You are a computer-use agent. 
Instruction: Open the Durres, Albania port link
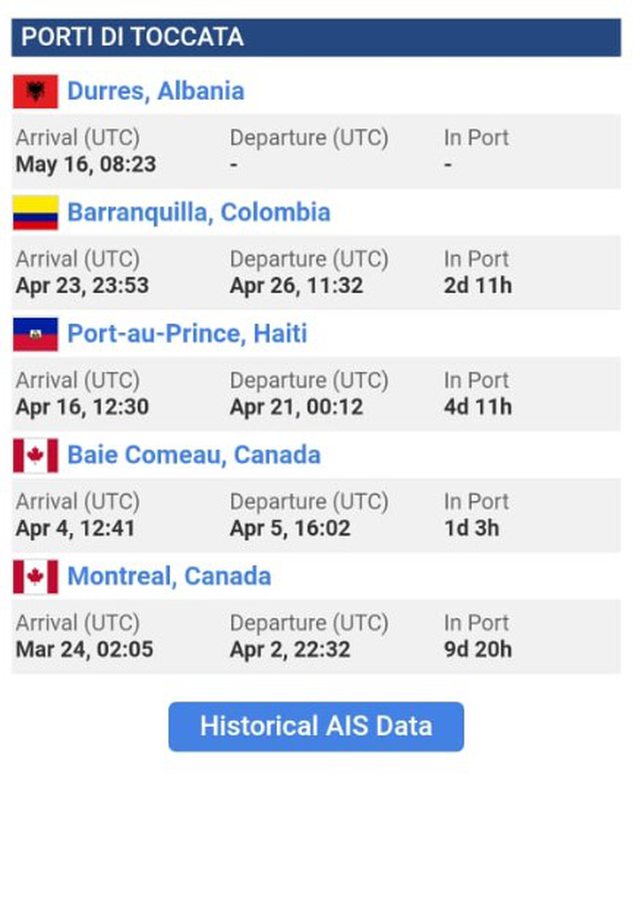[155, 92]
